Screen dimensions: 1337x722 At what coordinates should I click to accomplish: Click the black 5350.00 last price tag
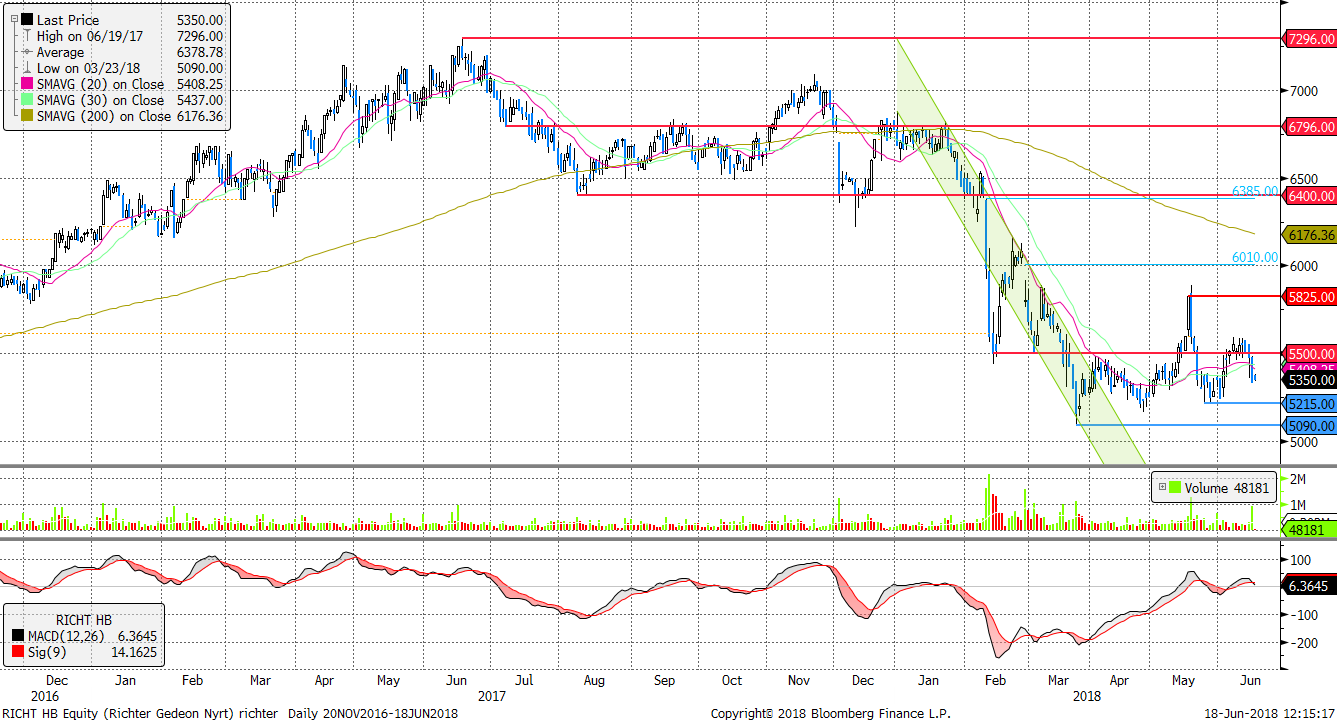tap(1311, 381)
